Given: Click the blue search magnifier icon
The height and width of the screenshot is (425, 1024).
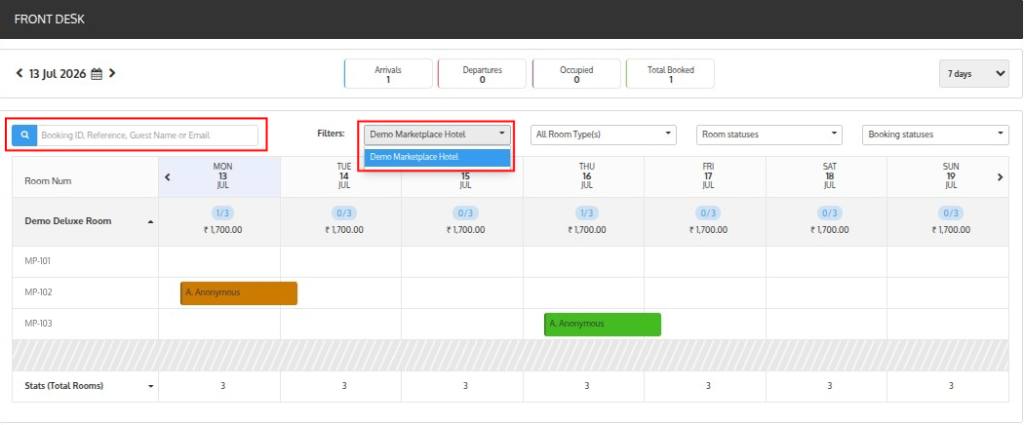Looking at the screenshot, I should 24,135.
